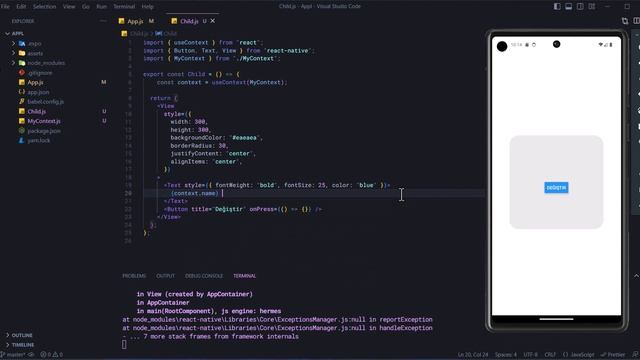Close the Child.js tab

click(x=213, y=21)
